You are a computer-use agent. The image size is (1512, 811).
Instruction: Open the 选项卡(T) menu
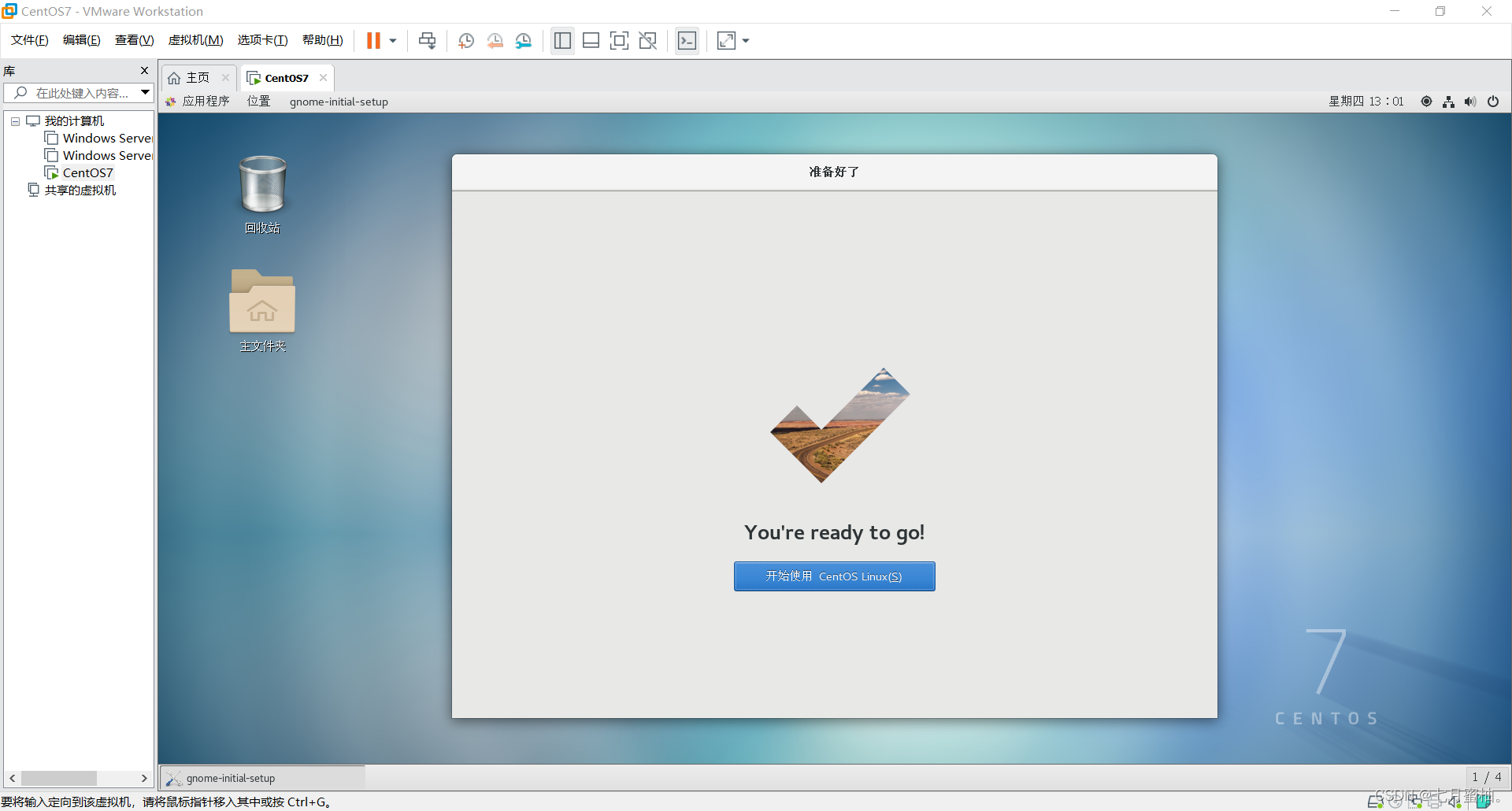point(262,40)
